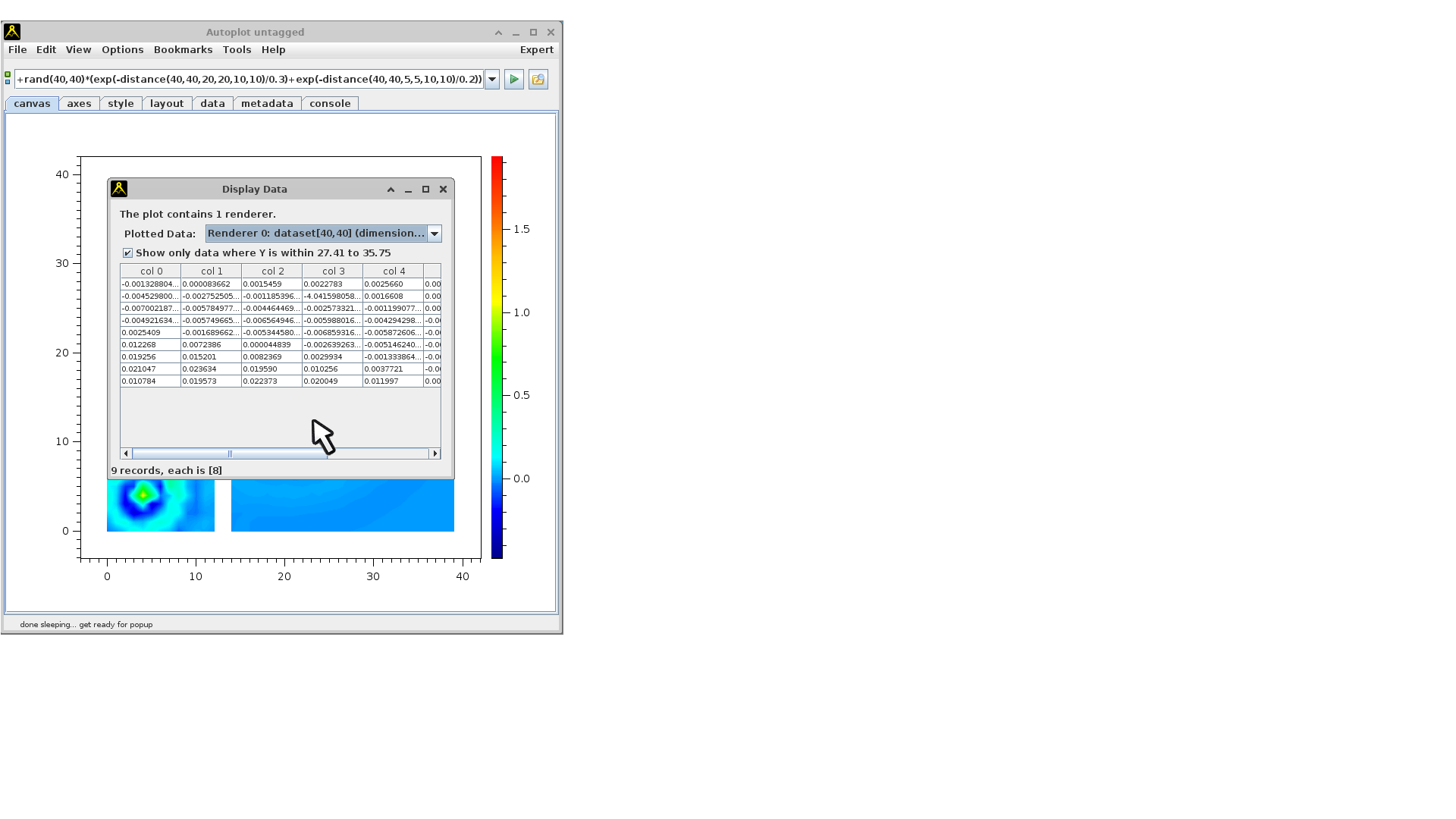This screenshot has height=819, width=1456.
Task: Switch to the metadata tab
Action: pyautogui.click(x=267, y=103)
